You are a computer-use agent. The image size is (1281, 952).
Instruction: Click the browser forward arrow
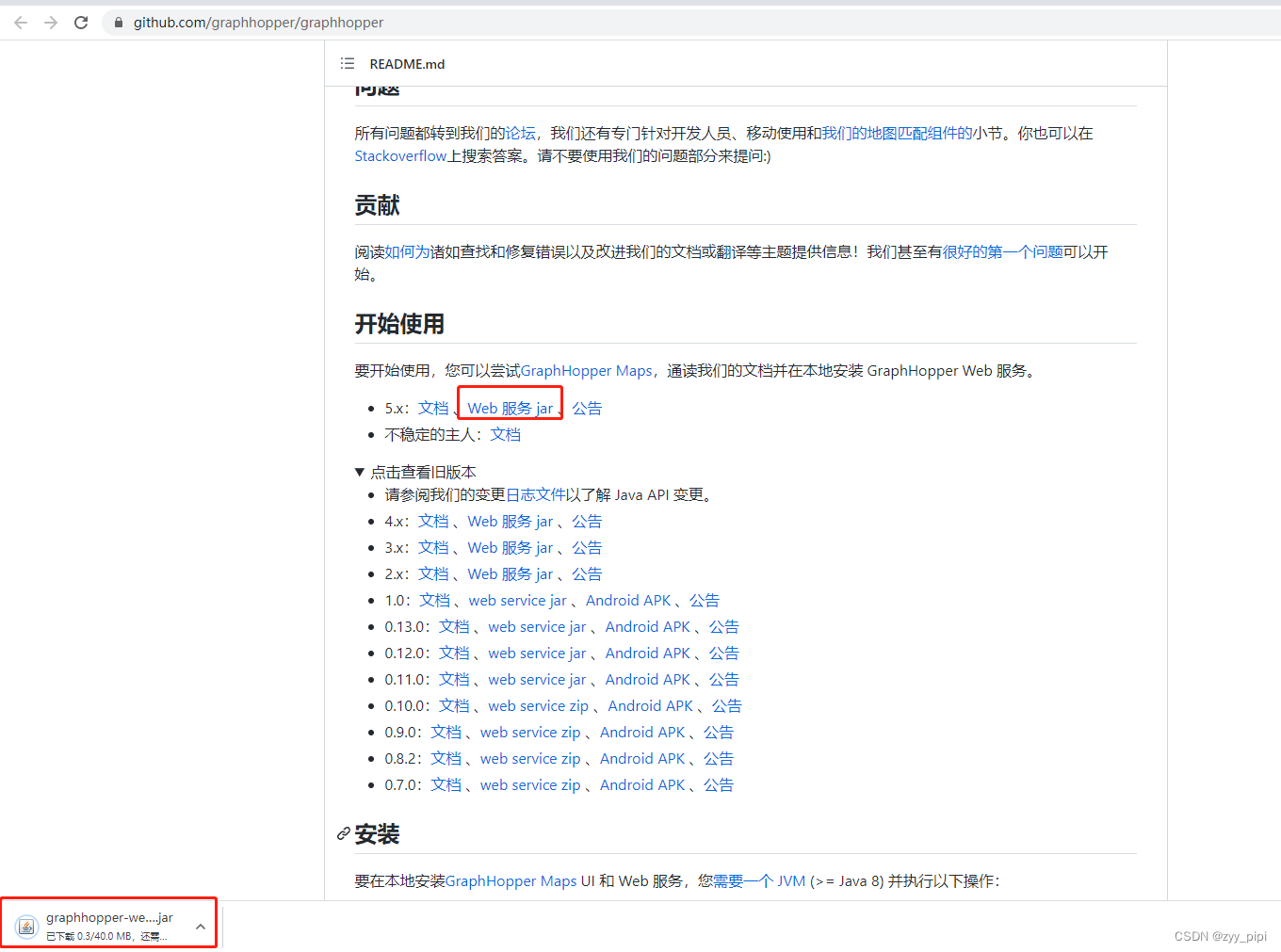(50, 22)
